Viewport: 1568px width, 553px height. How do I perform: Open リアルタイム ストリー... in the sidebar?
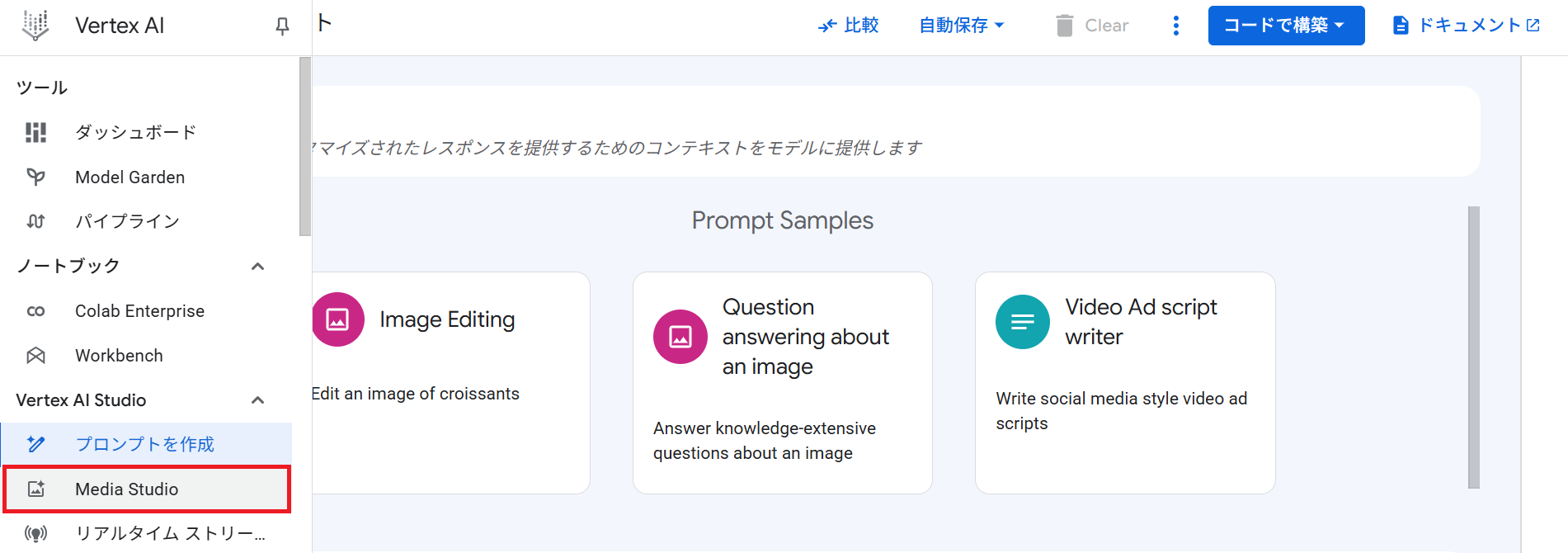pyautogui.click(x=146, y=533)
